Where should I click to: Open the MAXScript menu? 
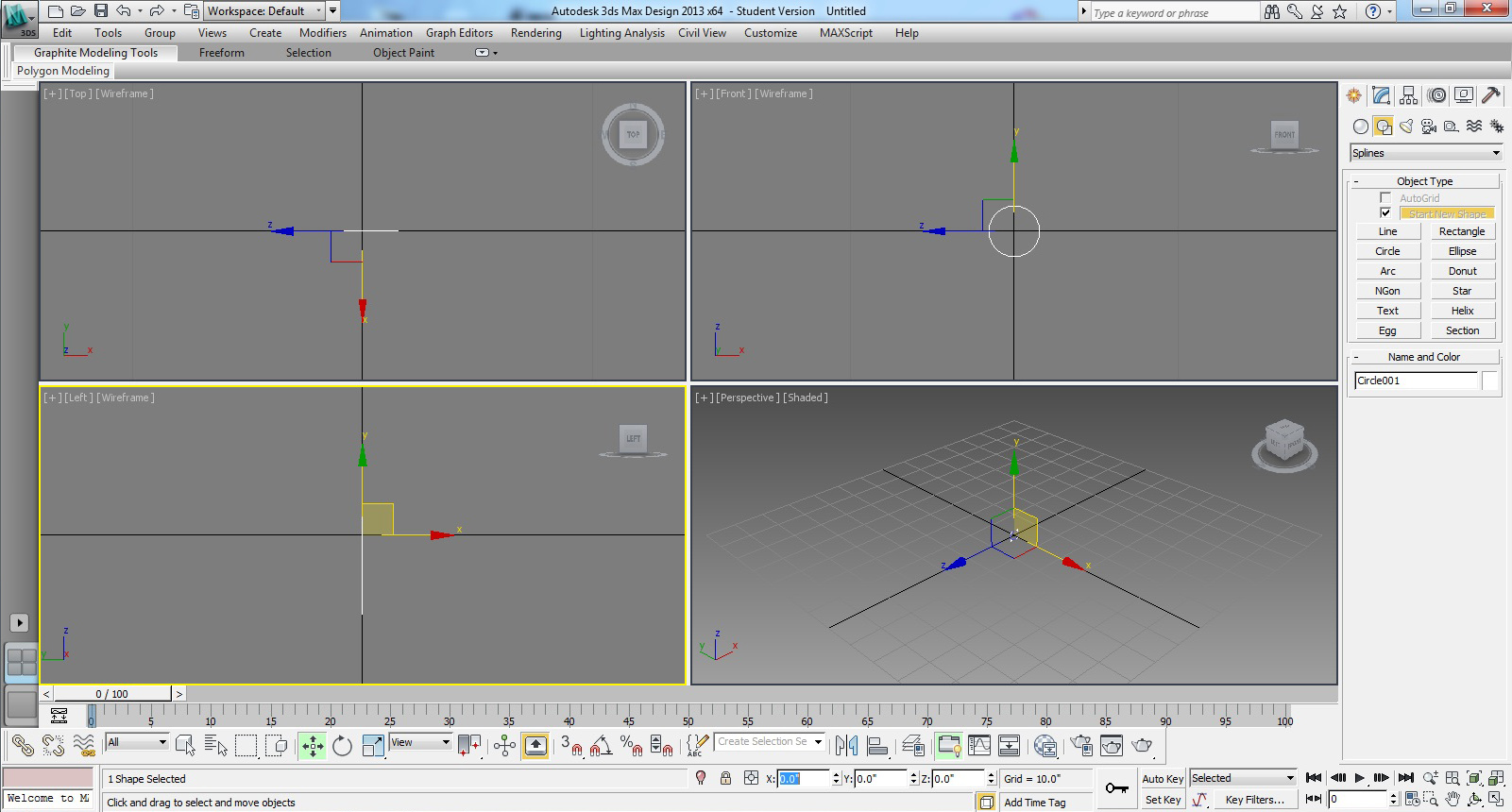[x=846, y=33]
